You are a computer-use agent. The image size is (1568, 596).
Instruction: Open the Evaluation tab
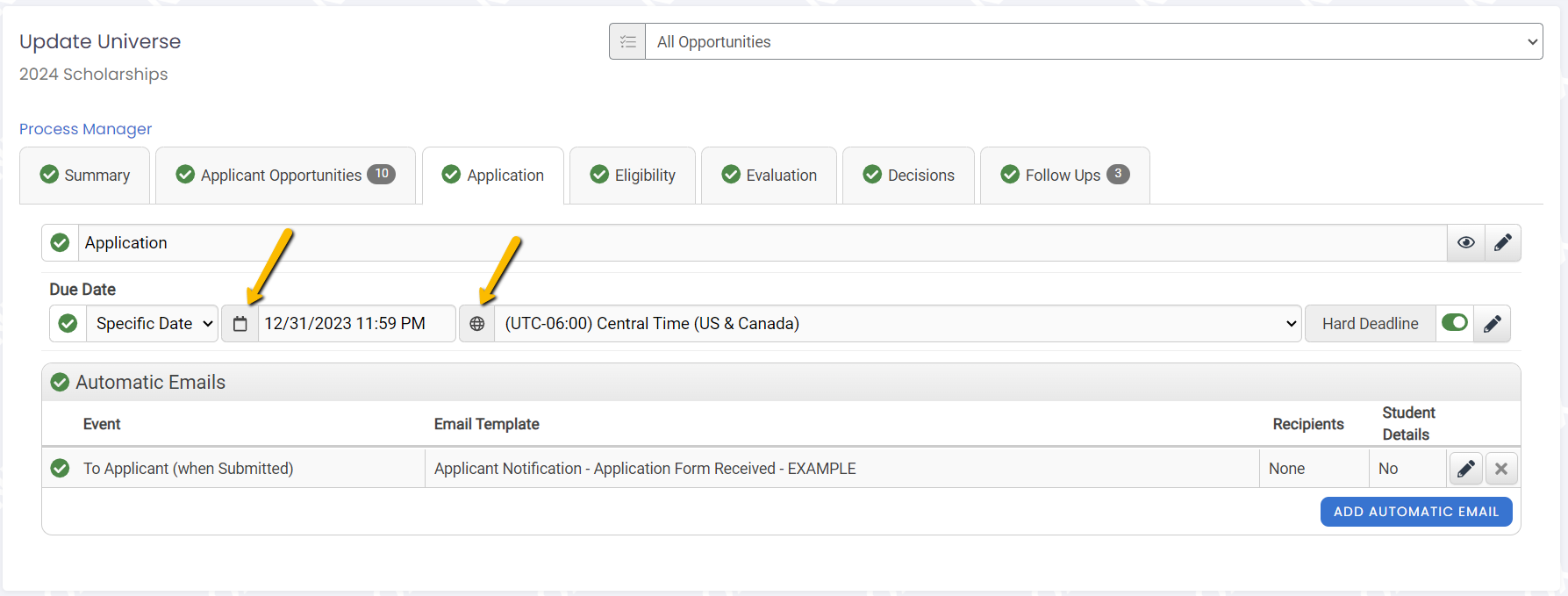(769, 176)
